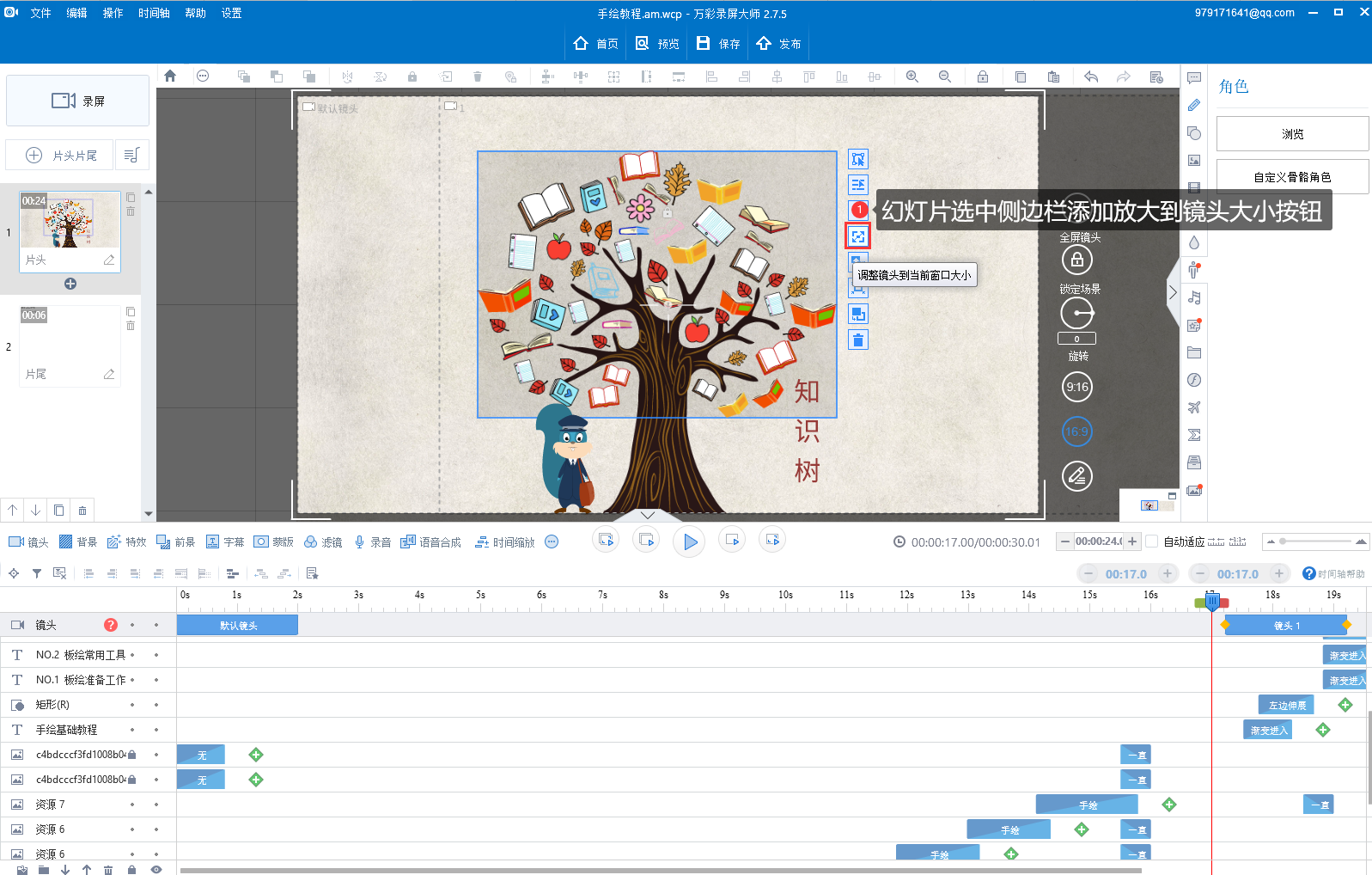Add 特效 effect in timeline toolbar

click(x=126, y=542)
